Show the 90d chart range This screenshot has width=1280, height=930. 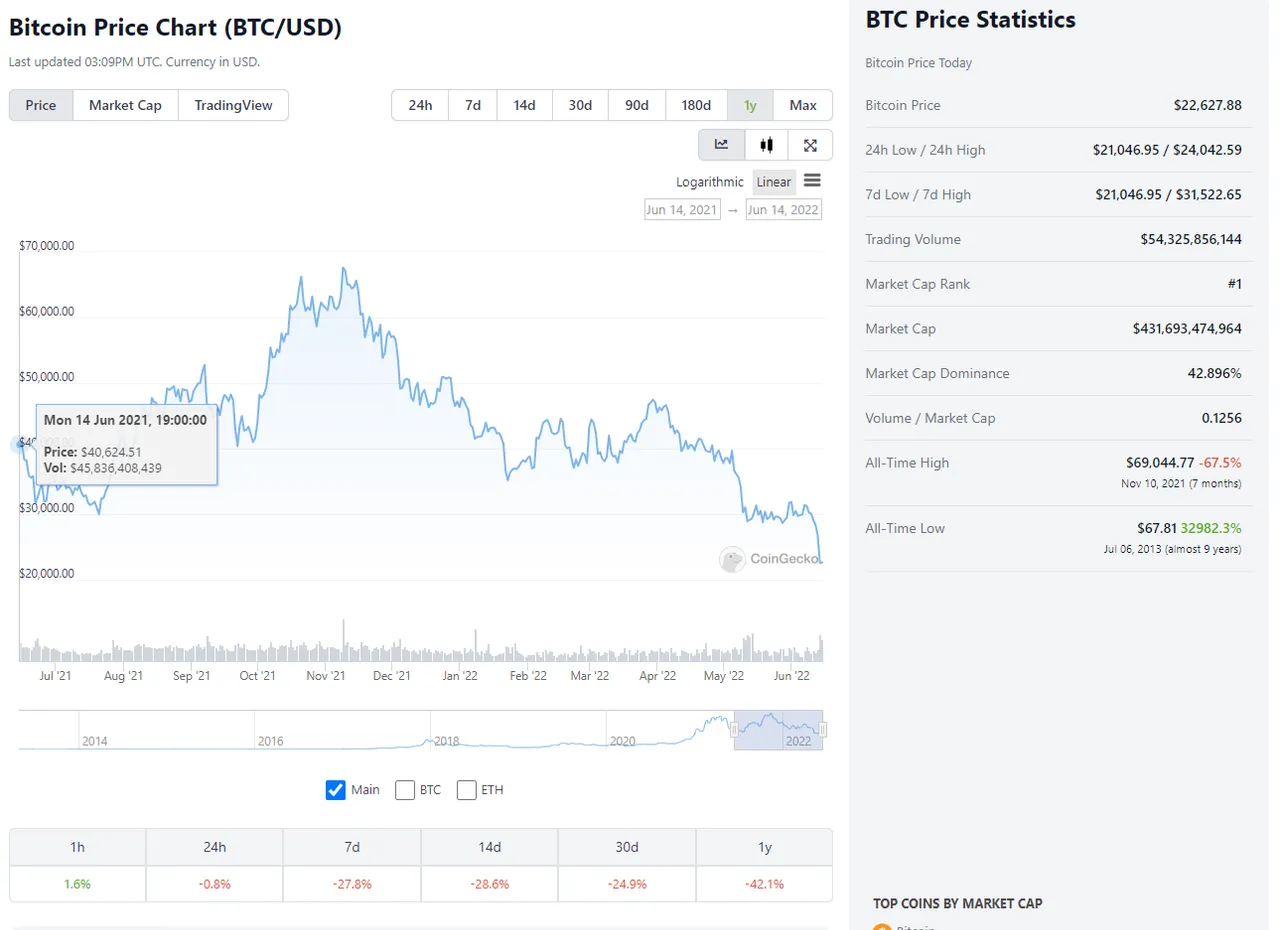(637, 105)
